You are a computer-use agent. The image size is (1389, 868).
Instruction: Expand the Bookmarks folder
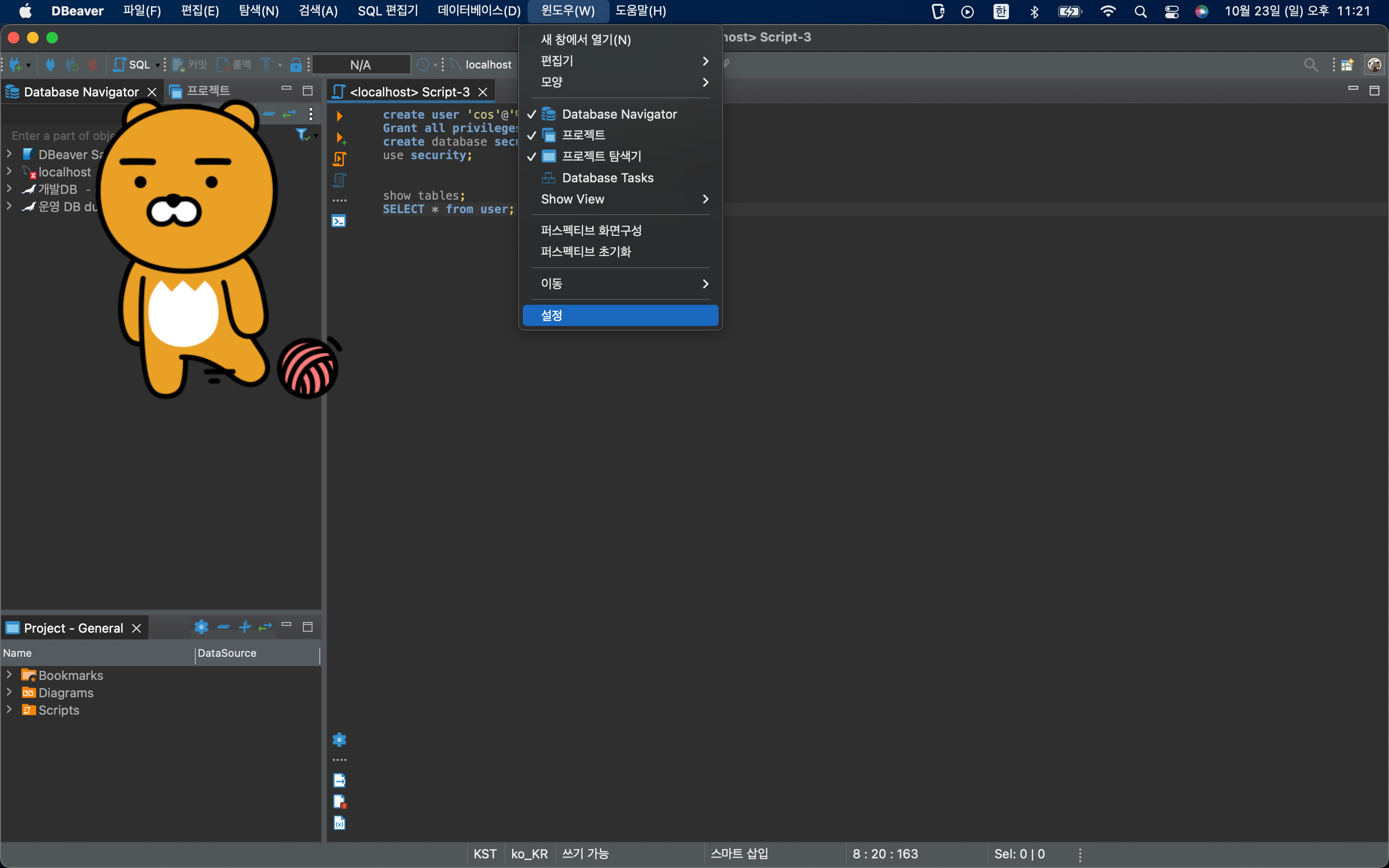(x=9, y=675)
